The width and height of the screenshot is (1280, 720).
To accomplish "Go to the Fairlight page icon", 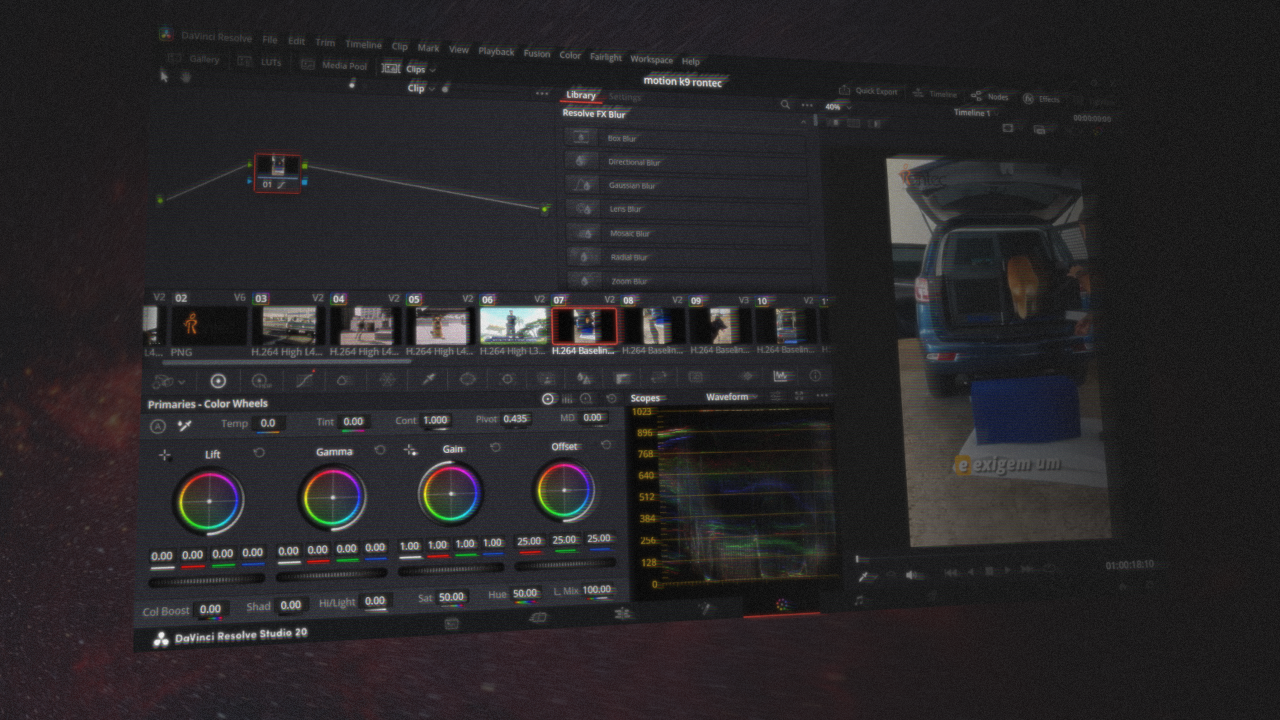I will (858, 600).
